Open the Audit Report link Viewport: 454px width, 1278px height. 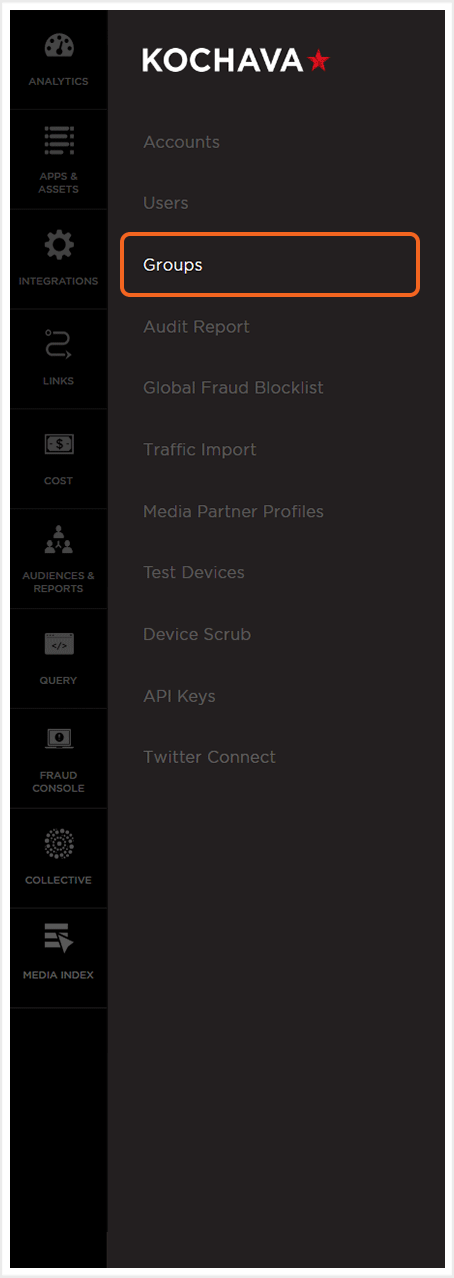coord(196,327)
